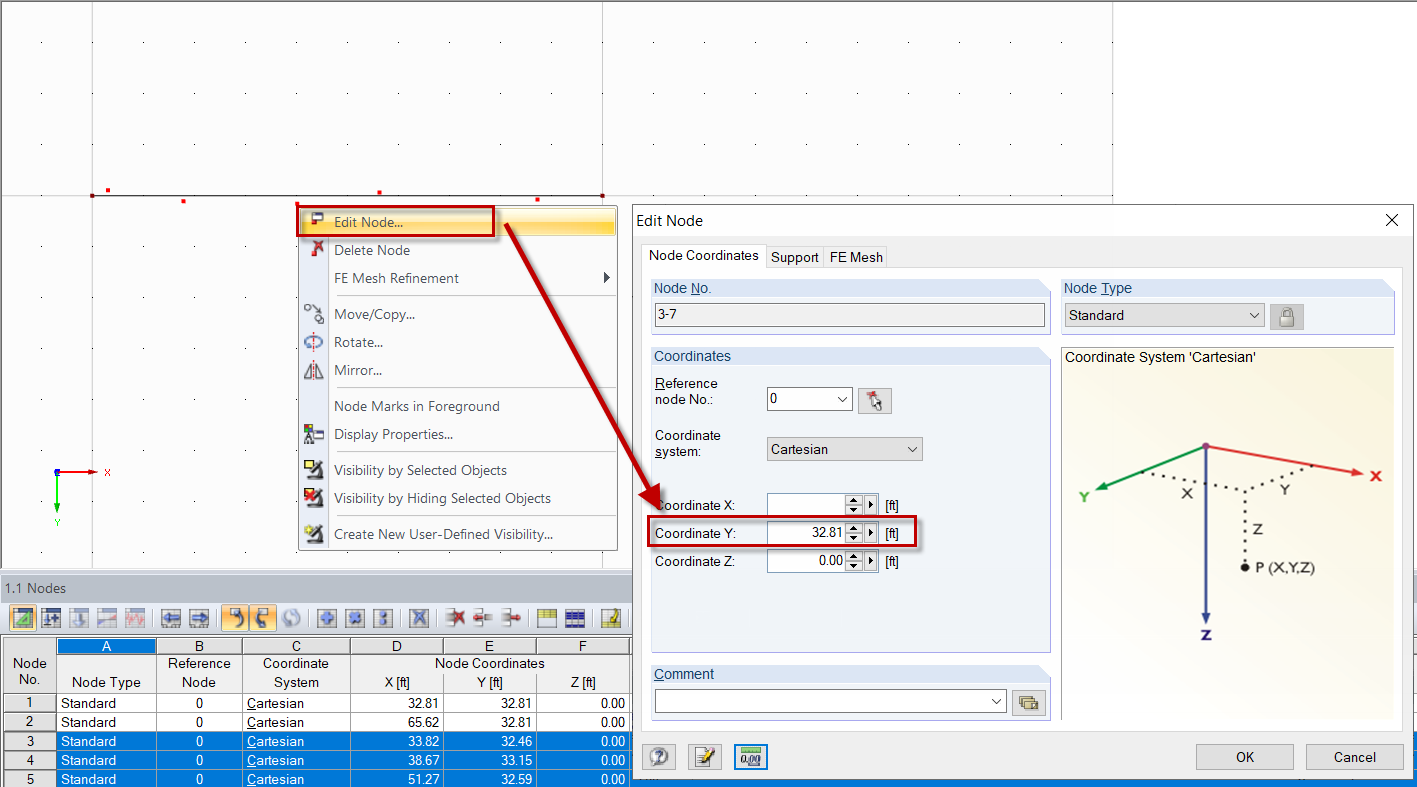The height and width of the screenshot is (787, 1417).
Task: Open the units and decimal places settings
Action: click(750, 757)
